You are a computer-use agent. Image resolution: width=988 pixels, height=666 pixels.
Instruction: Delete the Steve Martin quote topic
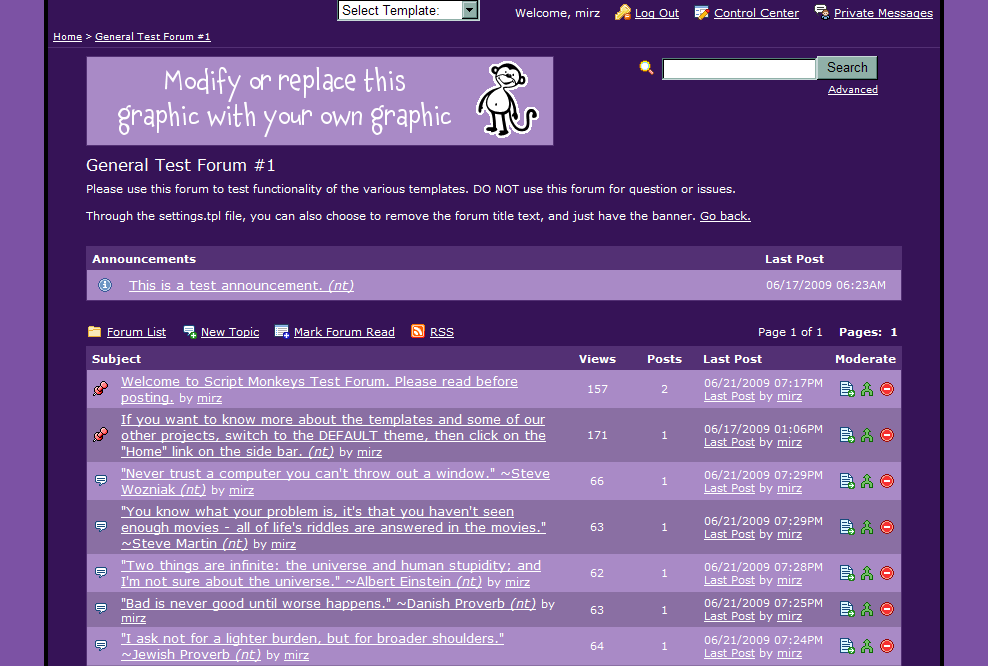click(x=887, y=527)
